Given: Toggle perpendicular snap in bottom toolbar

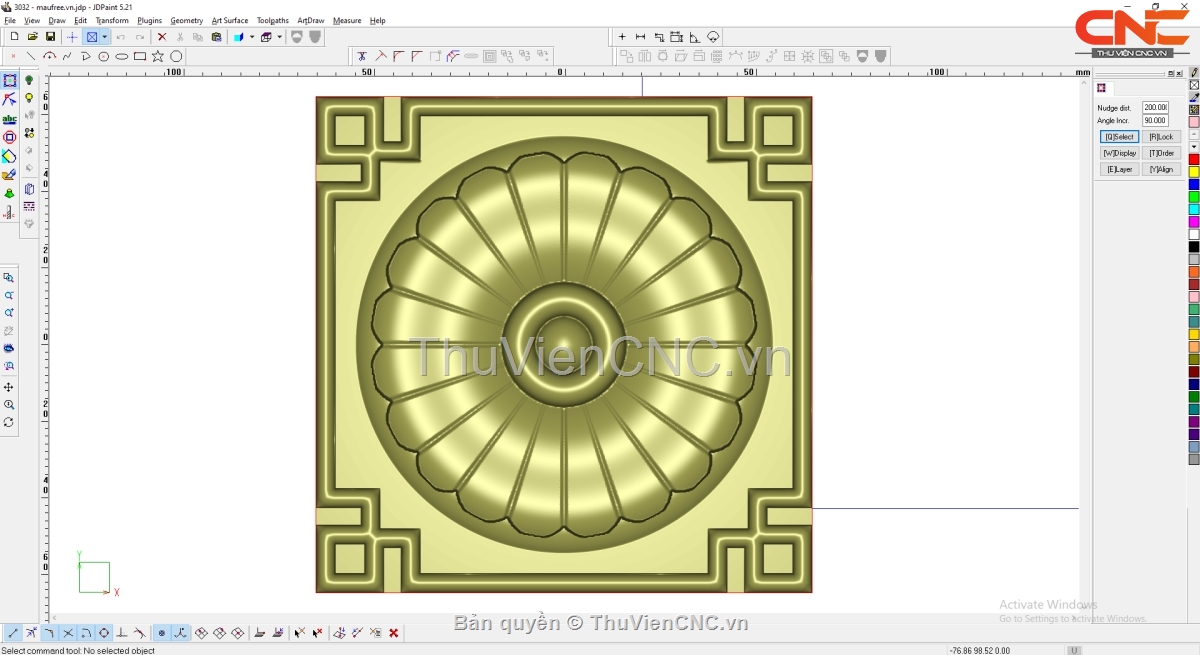Looking at the screenshot, I should point(122,633).
